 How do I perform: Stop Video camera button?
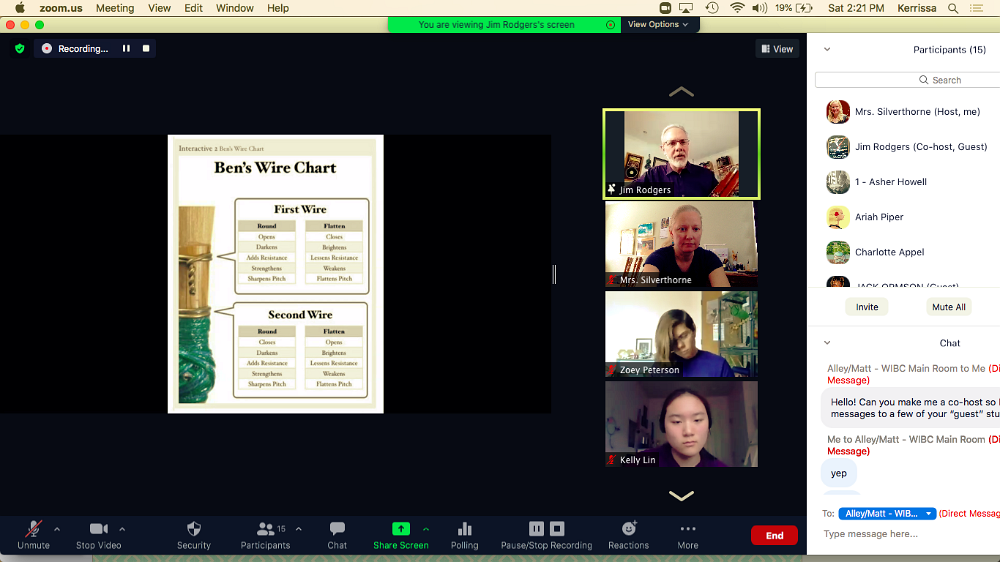point(98,535)
